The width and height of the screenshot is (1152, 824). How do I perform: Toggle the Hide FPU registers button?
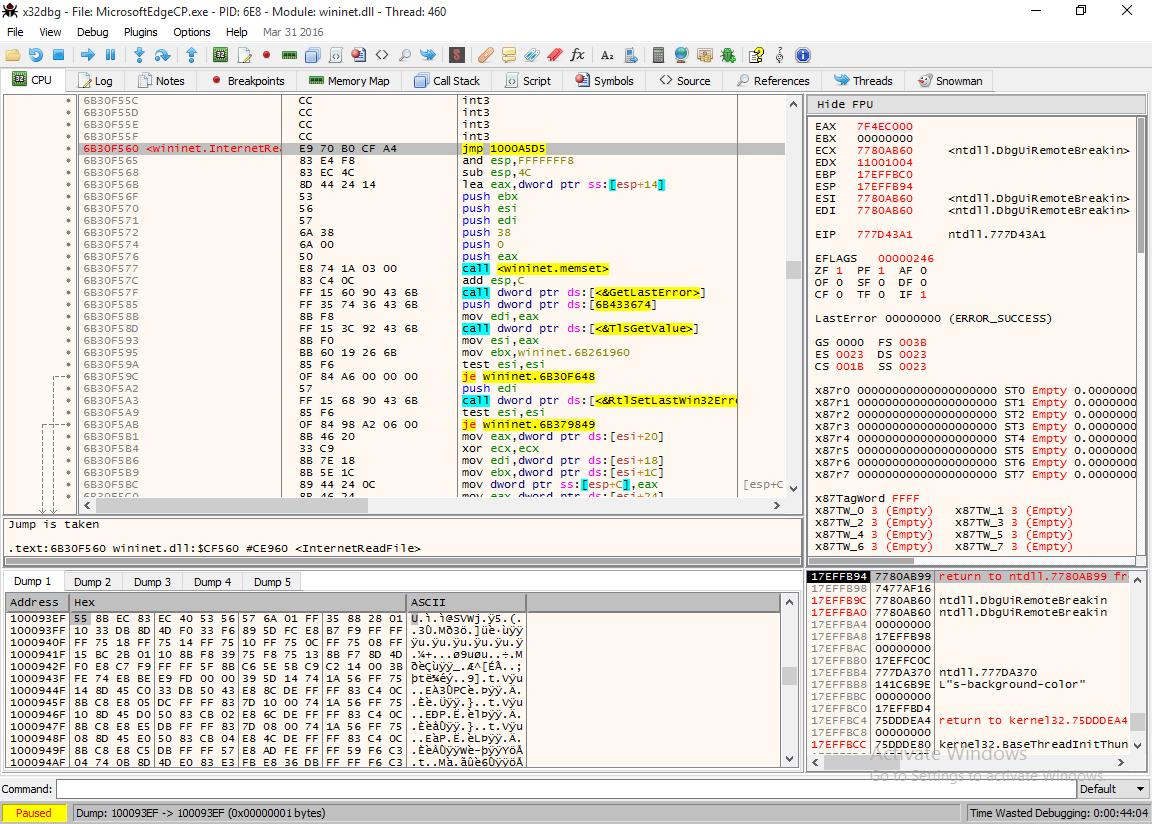coord(845,104)
